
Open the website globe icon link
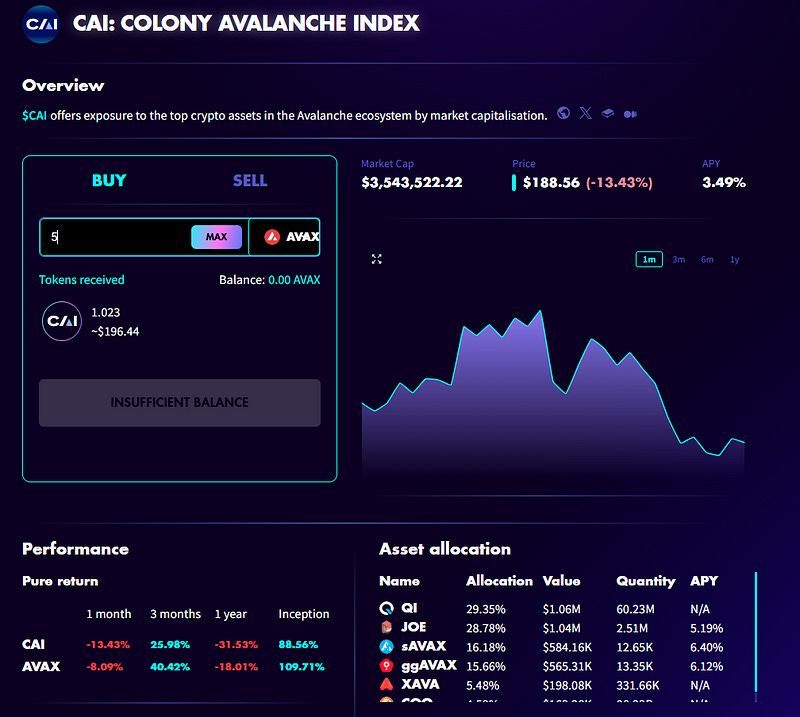pos(563,113)
